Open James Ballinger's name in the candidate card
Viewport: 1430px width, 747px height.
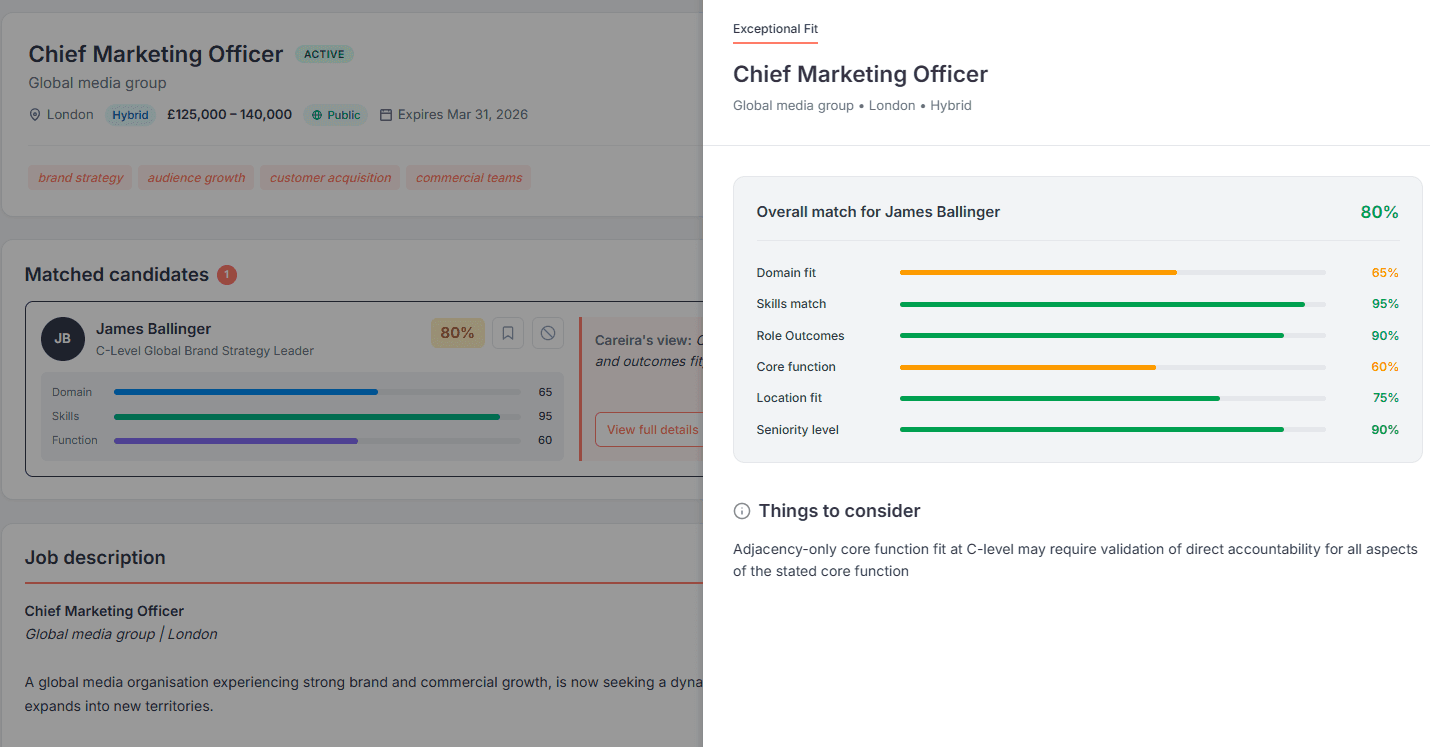(153, 329)
